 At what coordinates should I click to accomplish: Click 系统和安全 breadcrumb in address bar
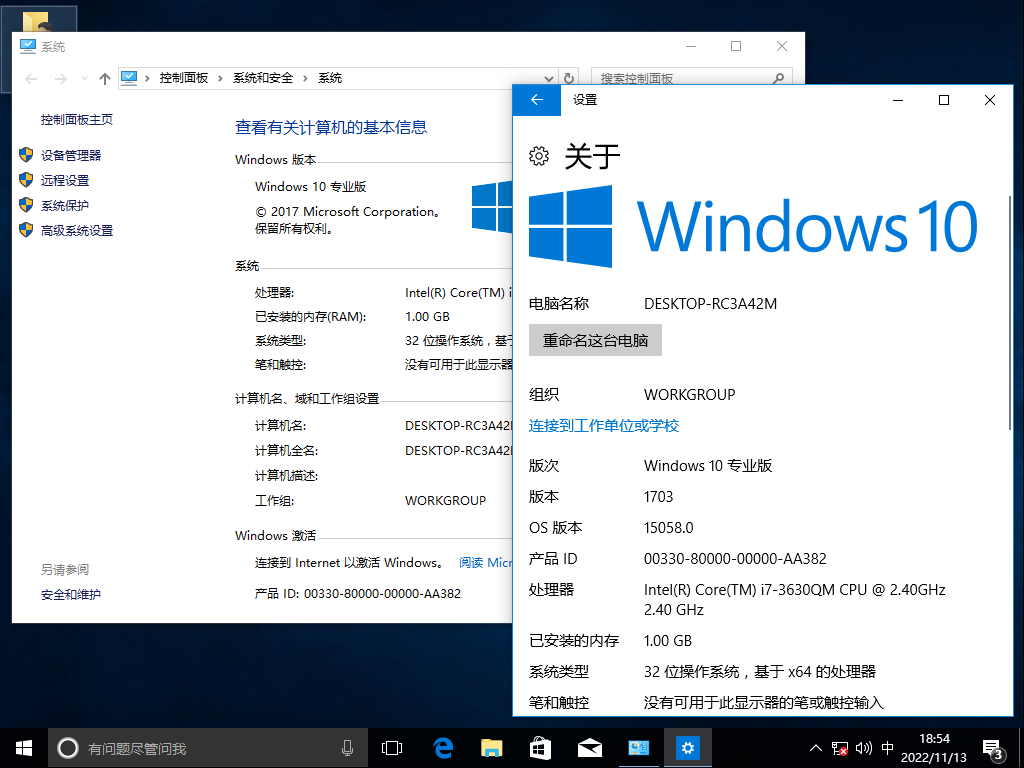263,78
